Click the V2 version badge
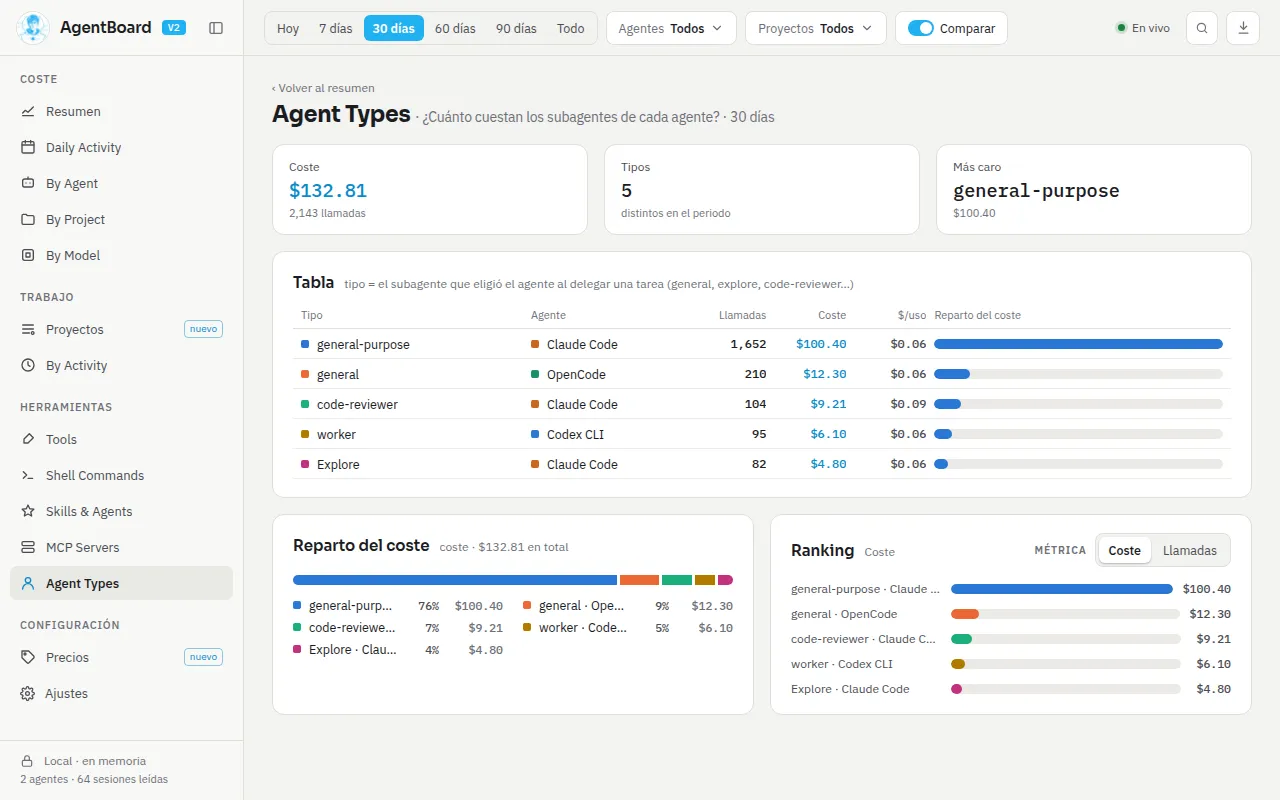This screenshot has height=800, width=1280. point(173,28)
